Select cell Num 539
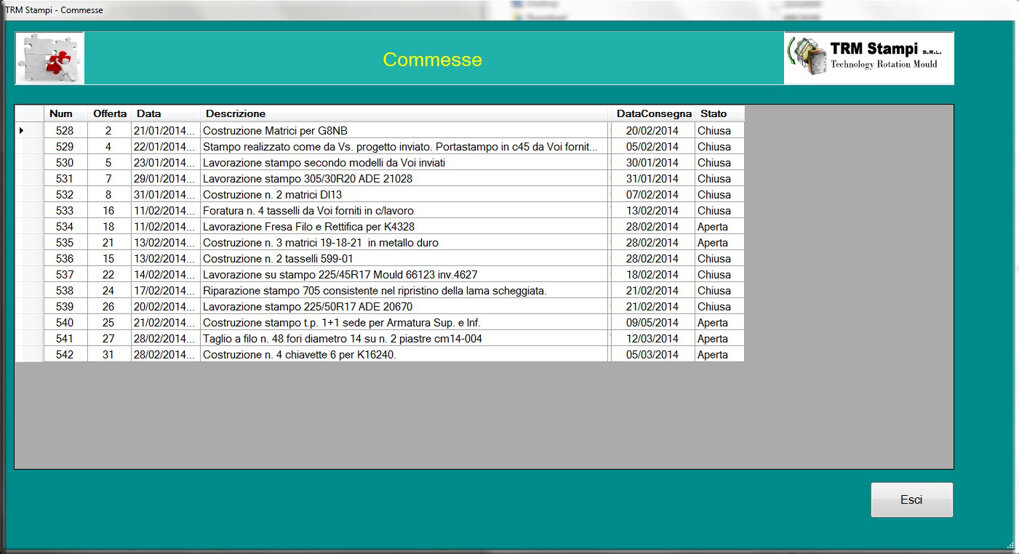 coord(65,306)
